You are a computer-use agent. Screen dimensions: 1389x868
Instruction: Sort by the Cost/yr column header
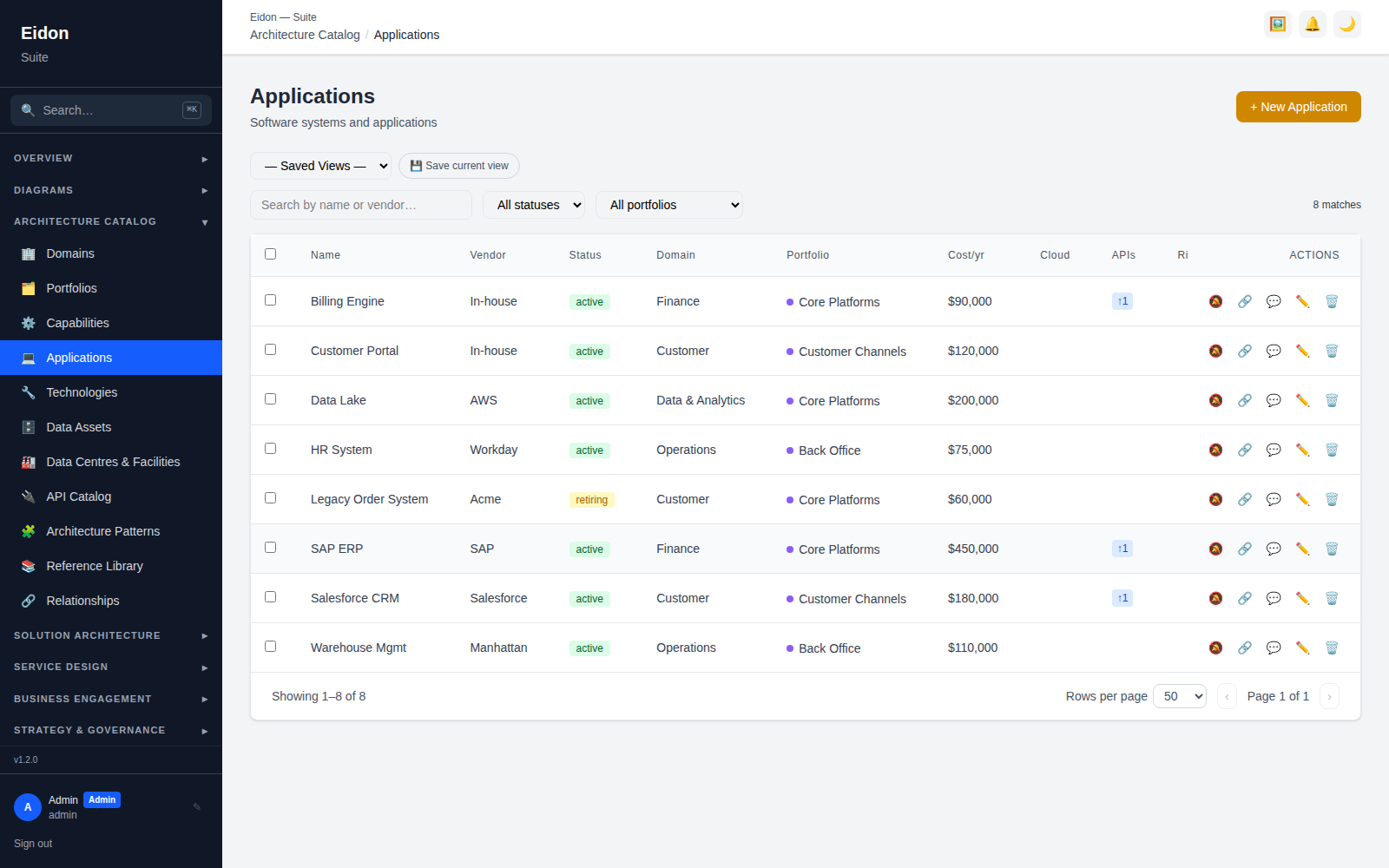pos(966,255)
